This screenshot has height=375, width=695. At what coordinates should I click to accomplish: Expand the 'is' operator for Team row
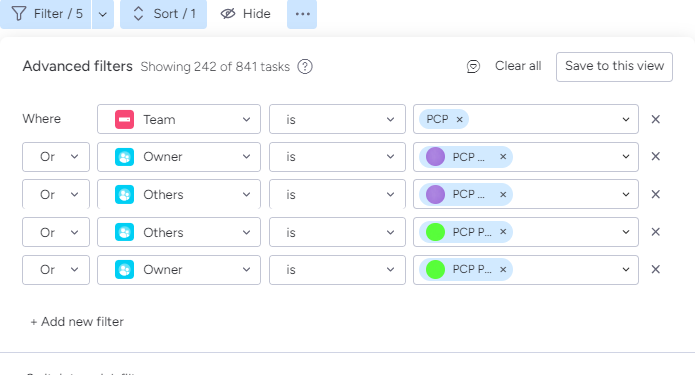coord(337,119)
